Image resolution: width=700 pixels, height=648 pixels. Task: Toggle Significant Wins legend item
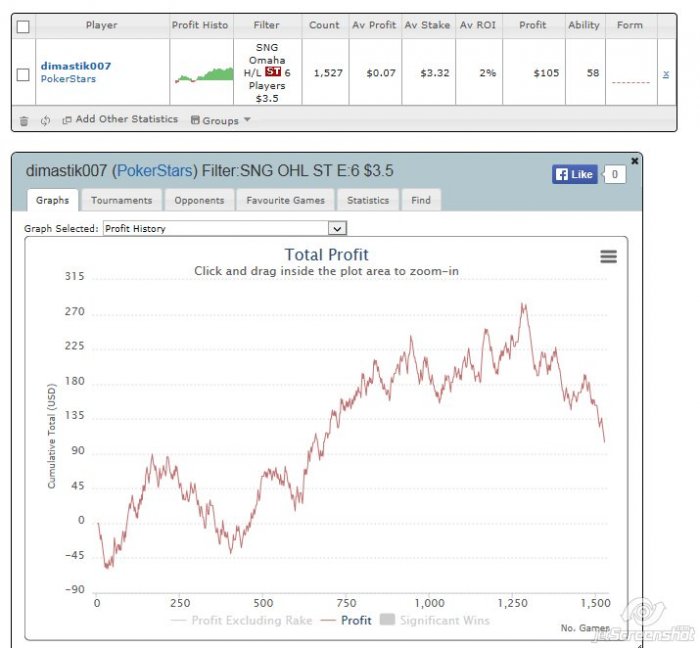pos(435,620)
